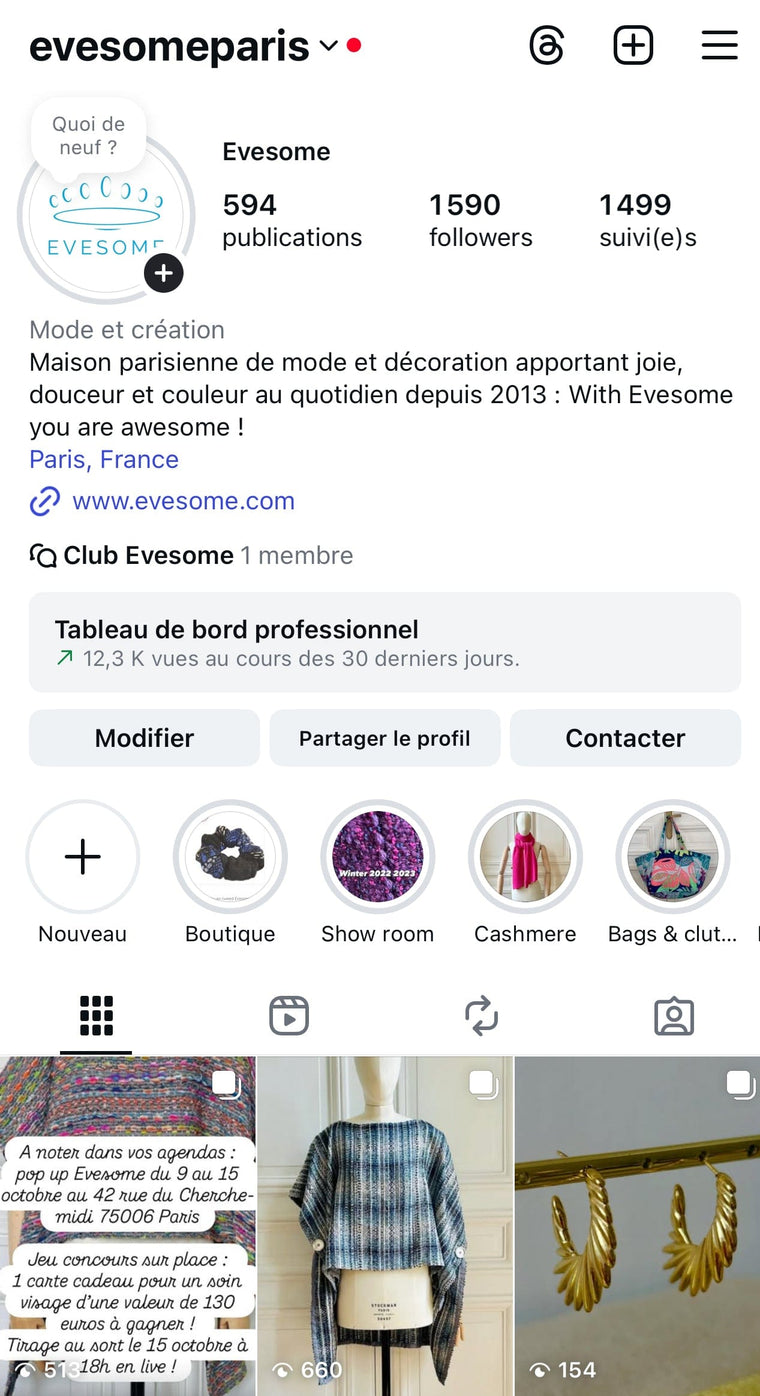This screenshot has height=1396, width=760.
Task: Open the Cashmere highlight
Action: click(x=525, y=857)
